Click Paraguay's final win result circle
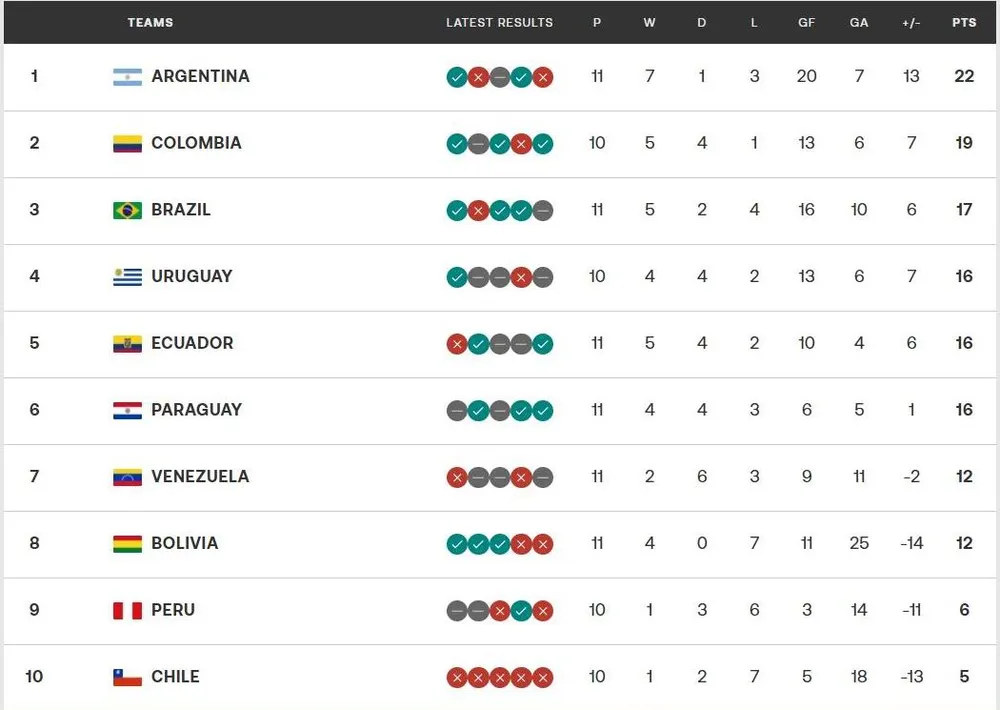The width and height of the screenshot is (1000, 710). tap(542, 410)
